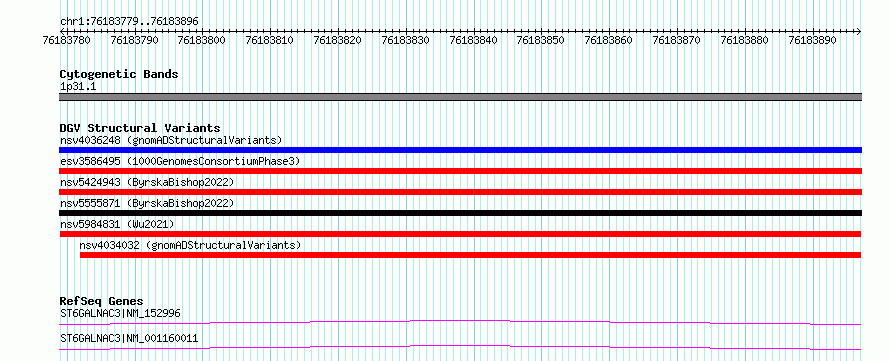Open variant esv3586495 label
This screenshot has height=361, width=890.
click(x=180, y=161)
